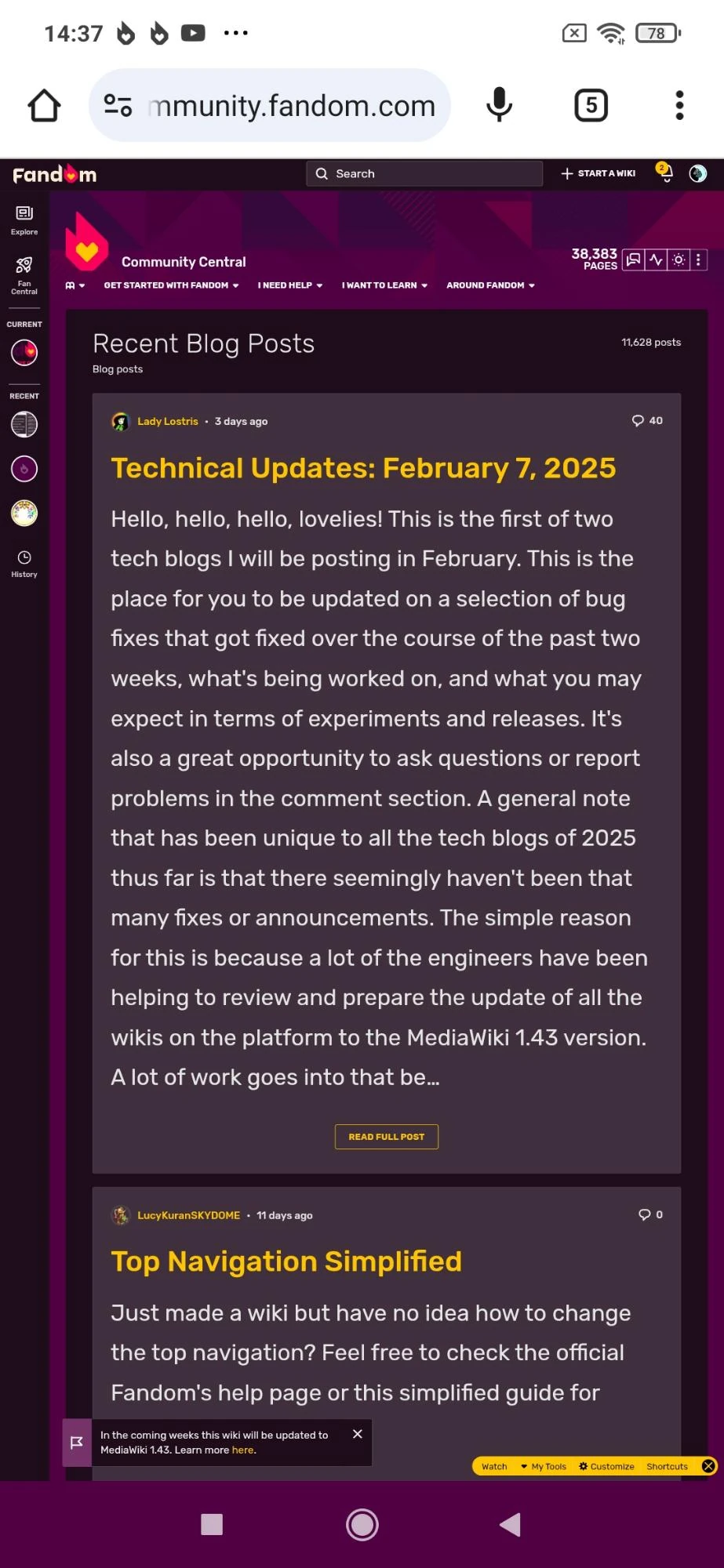
Task: Open the browser tab switcher
Action: pos(591,105)
